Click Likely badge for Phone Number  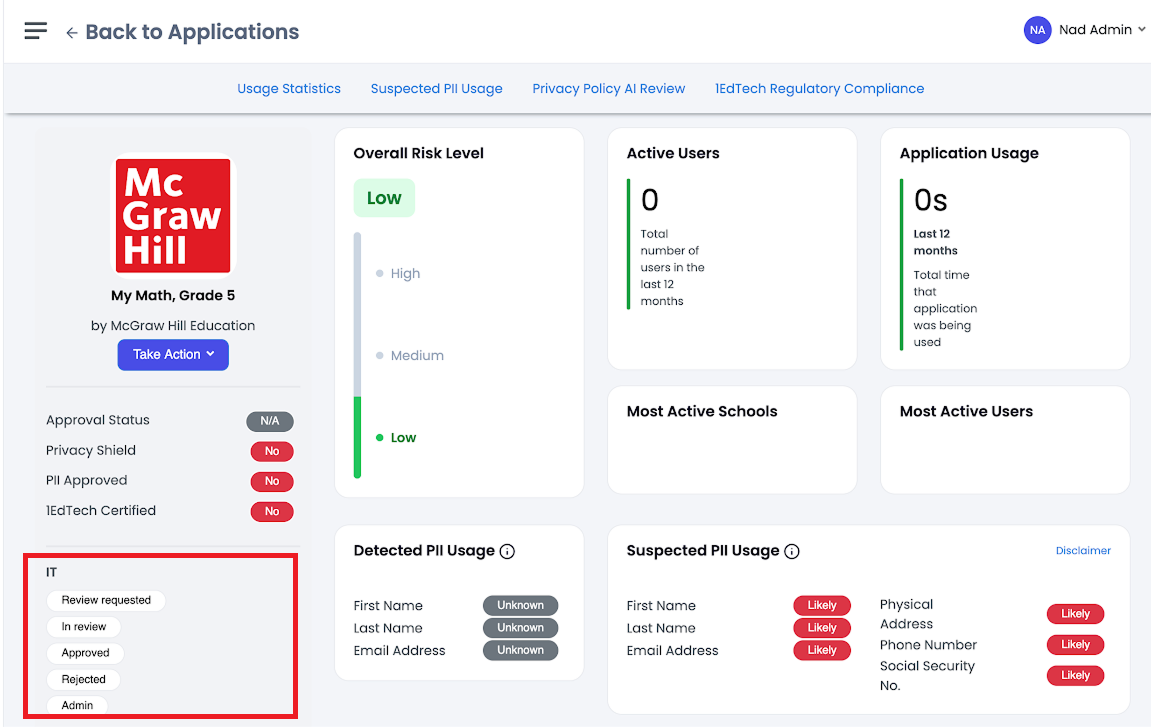click(x=1075, y=645)
